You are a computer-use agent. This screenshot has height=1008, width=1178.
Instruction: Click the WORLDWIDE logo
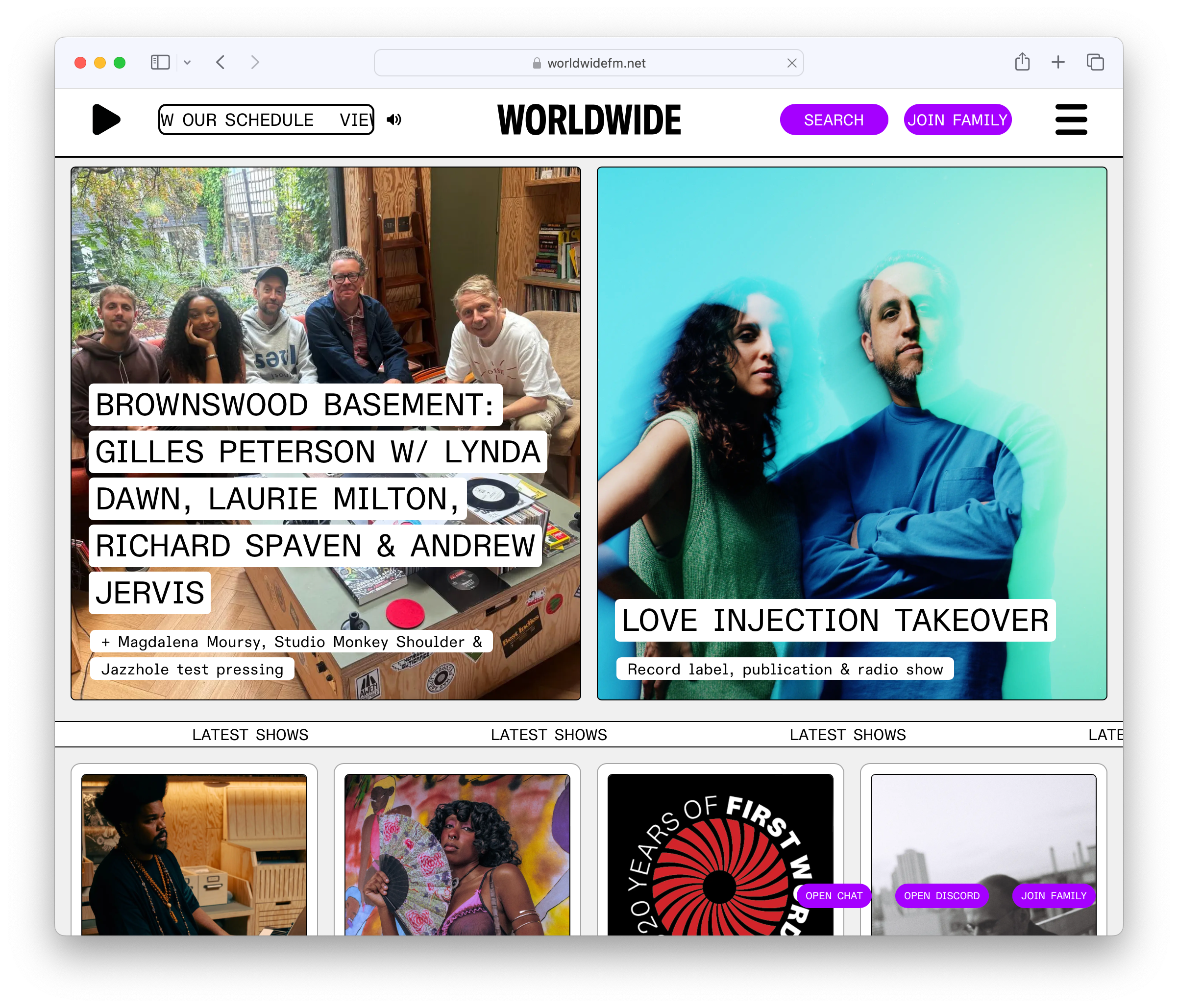pos(589,120)
